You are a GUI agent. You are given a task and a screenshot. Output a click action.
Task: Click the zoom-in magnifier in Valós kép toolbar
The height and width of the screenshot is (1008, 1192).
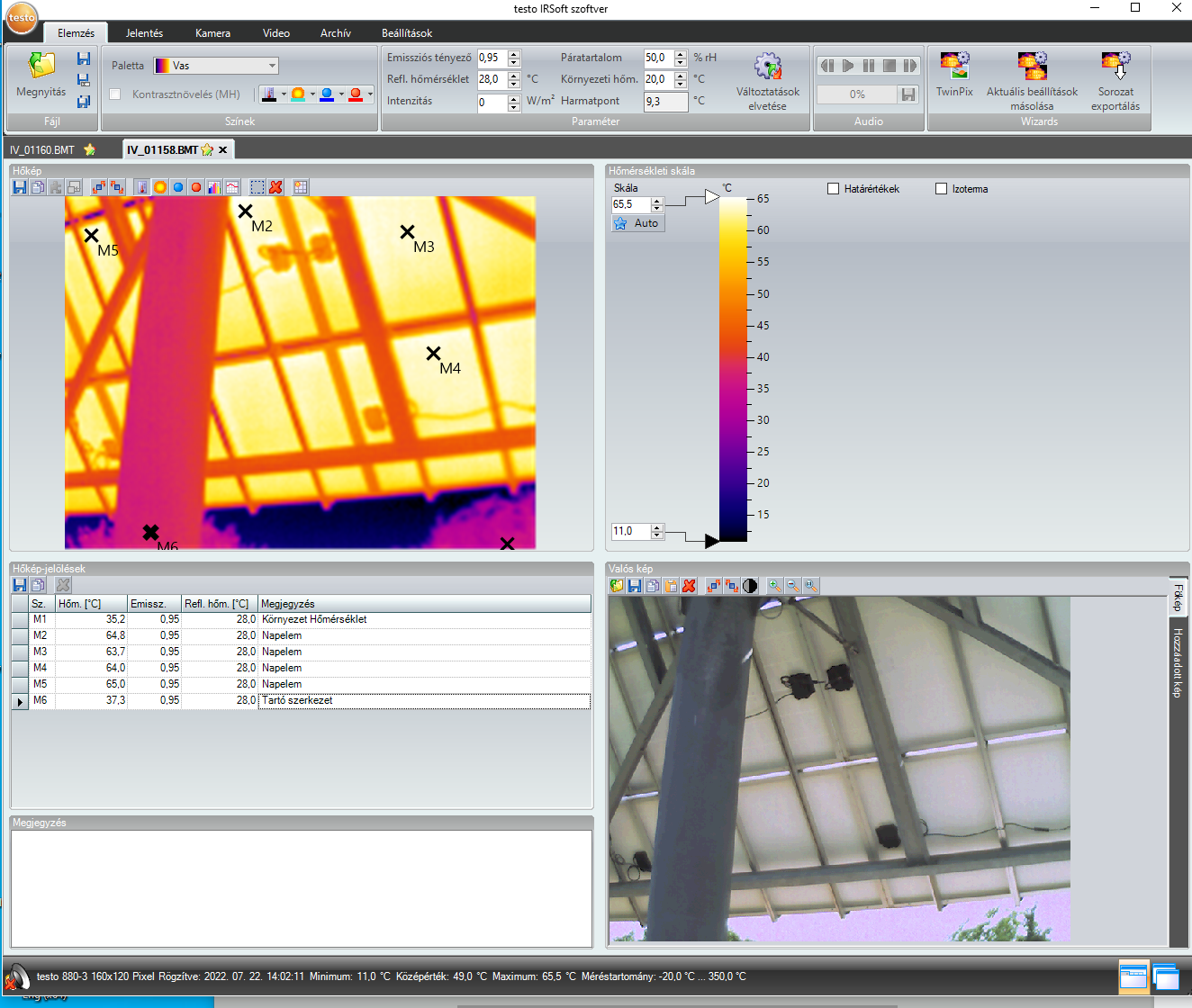774,585
